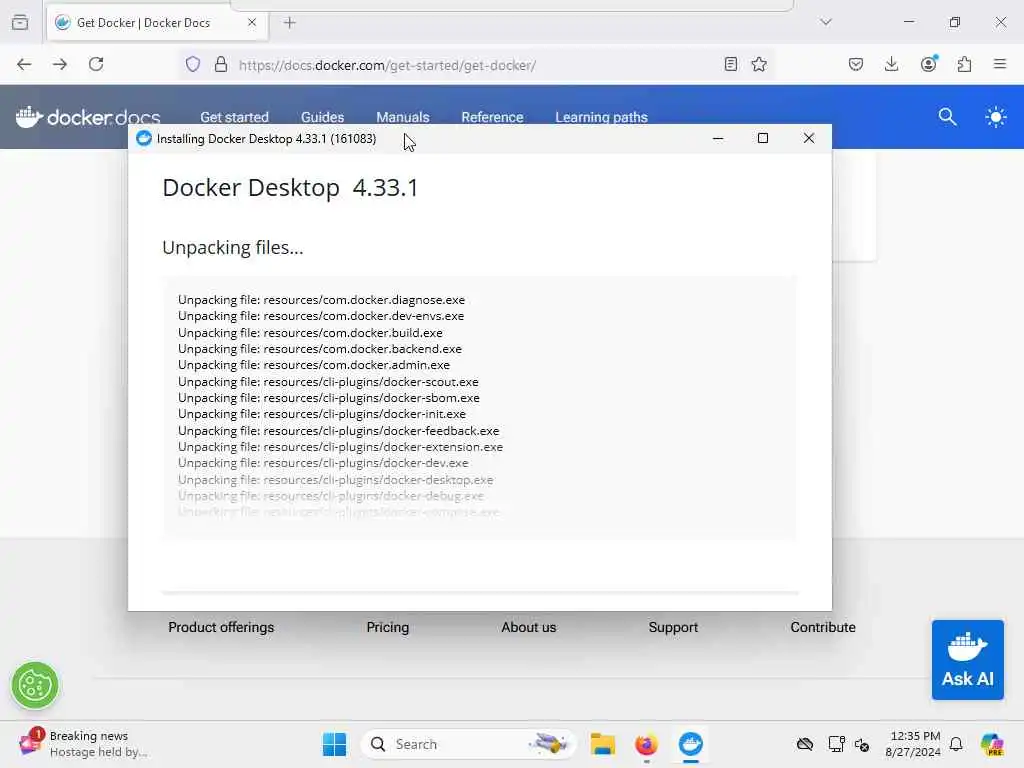Open the Firefox downloads panel
Image resolution: width=1024 pixels, height=768 pixels.
[x=891, y=64]
